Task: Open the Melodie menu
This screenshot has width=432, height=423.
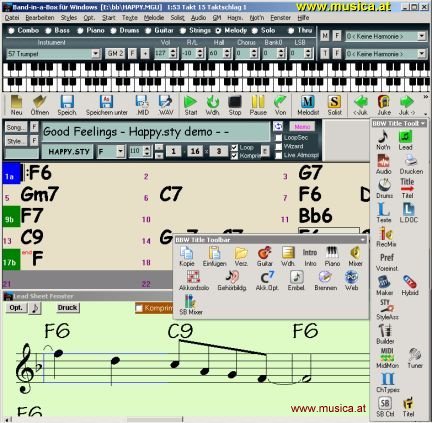Action: pyautogui.click(x=154, y=18)
